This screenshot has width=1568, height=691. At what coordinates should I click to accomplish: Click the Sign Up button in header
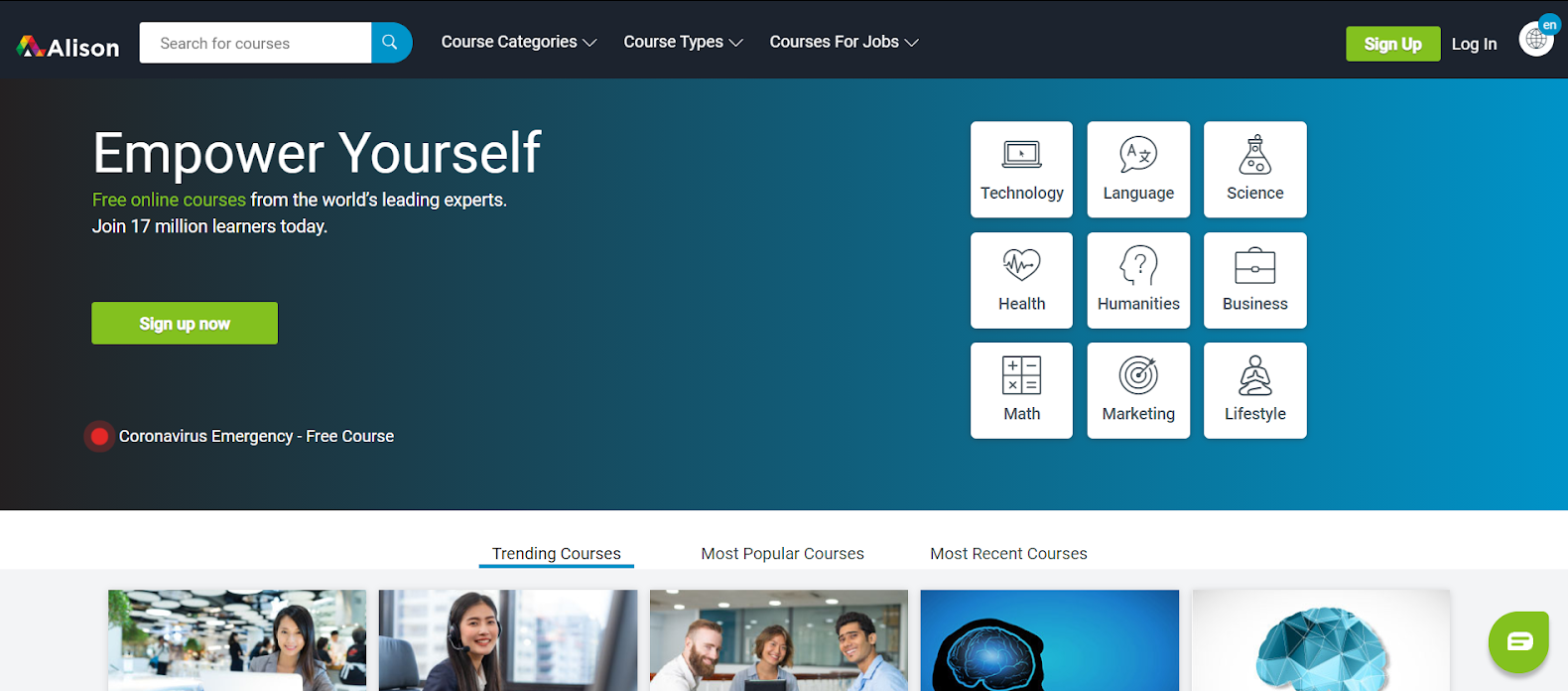click(1392, 44)
